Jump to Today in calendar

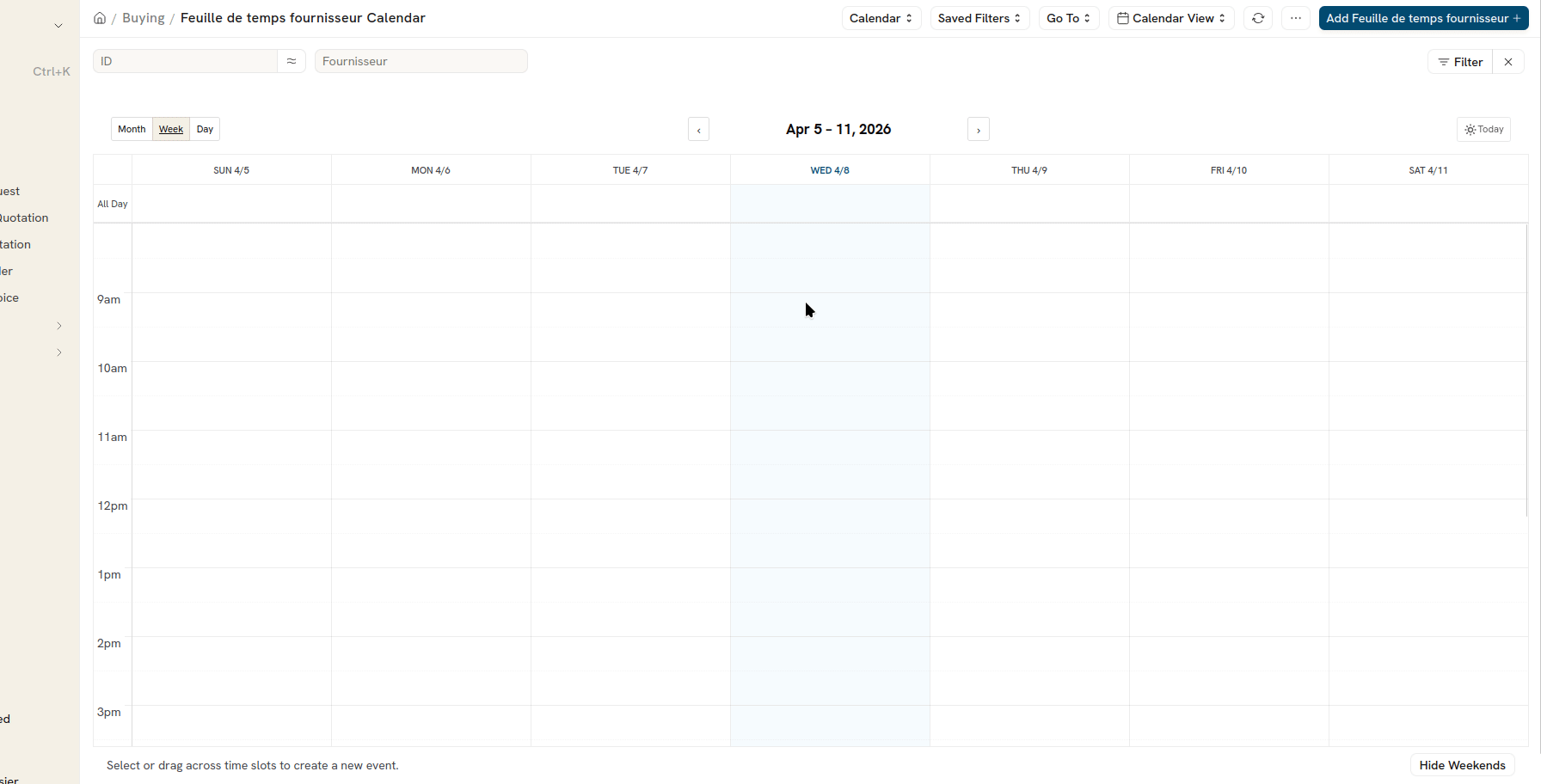(x=1483, y=129)
